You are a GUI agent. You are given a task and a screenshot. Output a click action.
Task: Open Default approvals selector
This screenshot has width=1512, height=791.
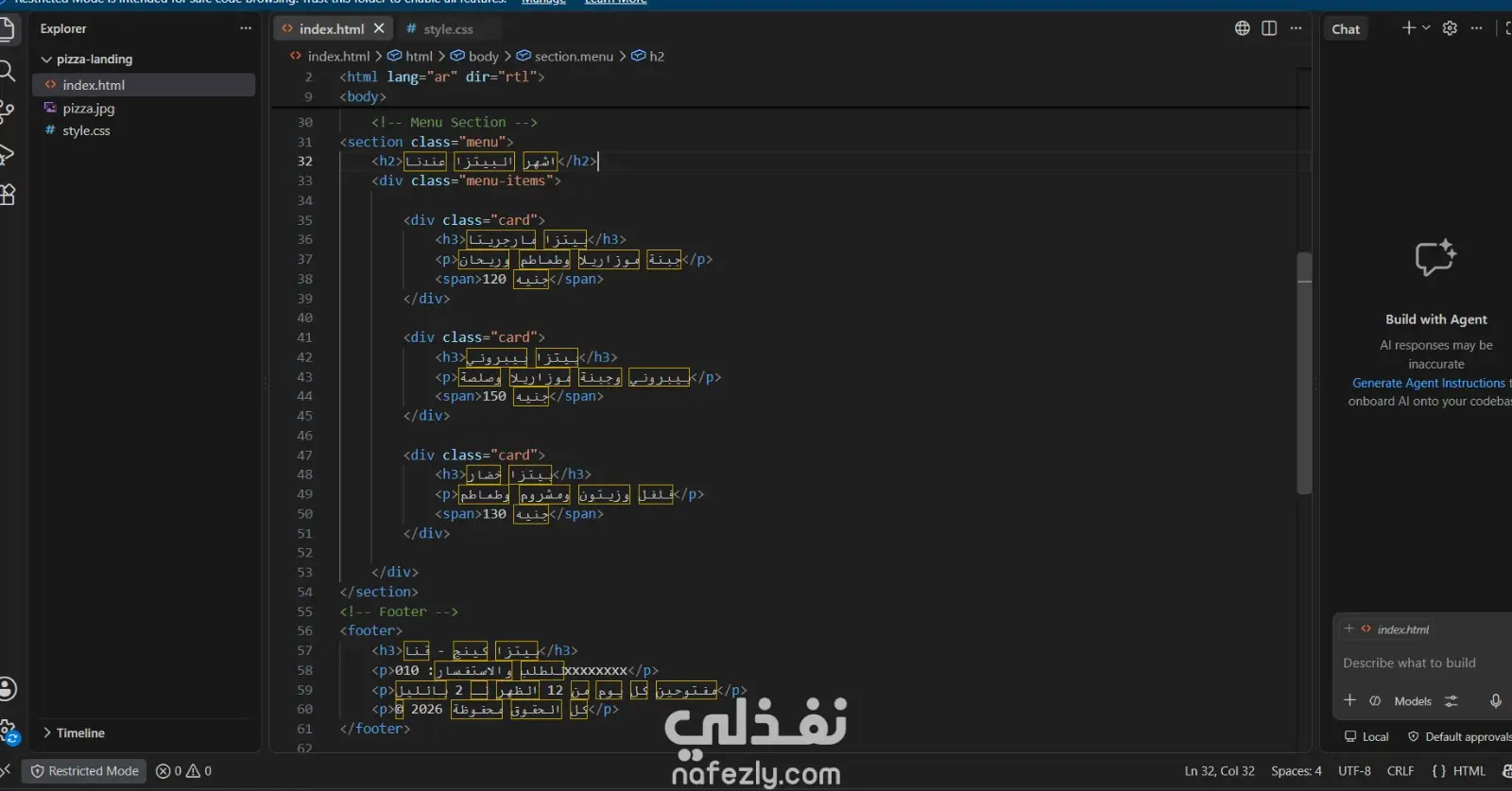[x=1459, y=736]
